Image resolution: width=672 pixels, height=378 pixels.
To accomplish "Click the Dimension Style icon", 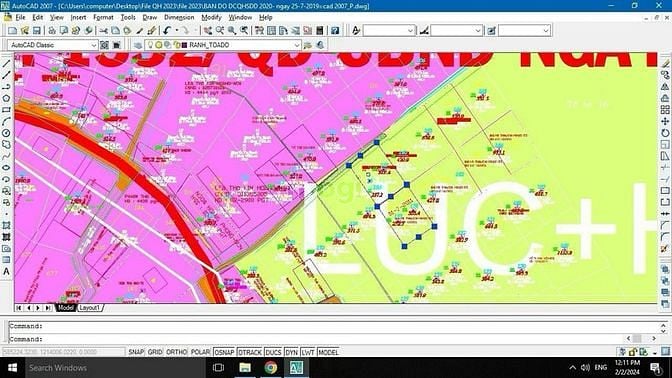I will point(424,30).
